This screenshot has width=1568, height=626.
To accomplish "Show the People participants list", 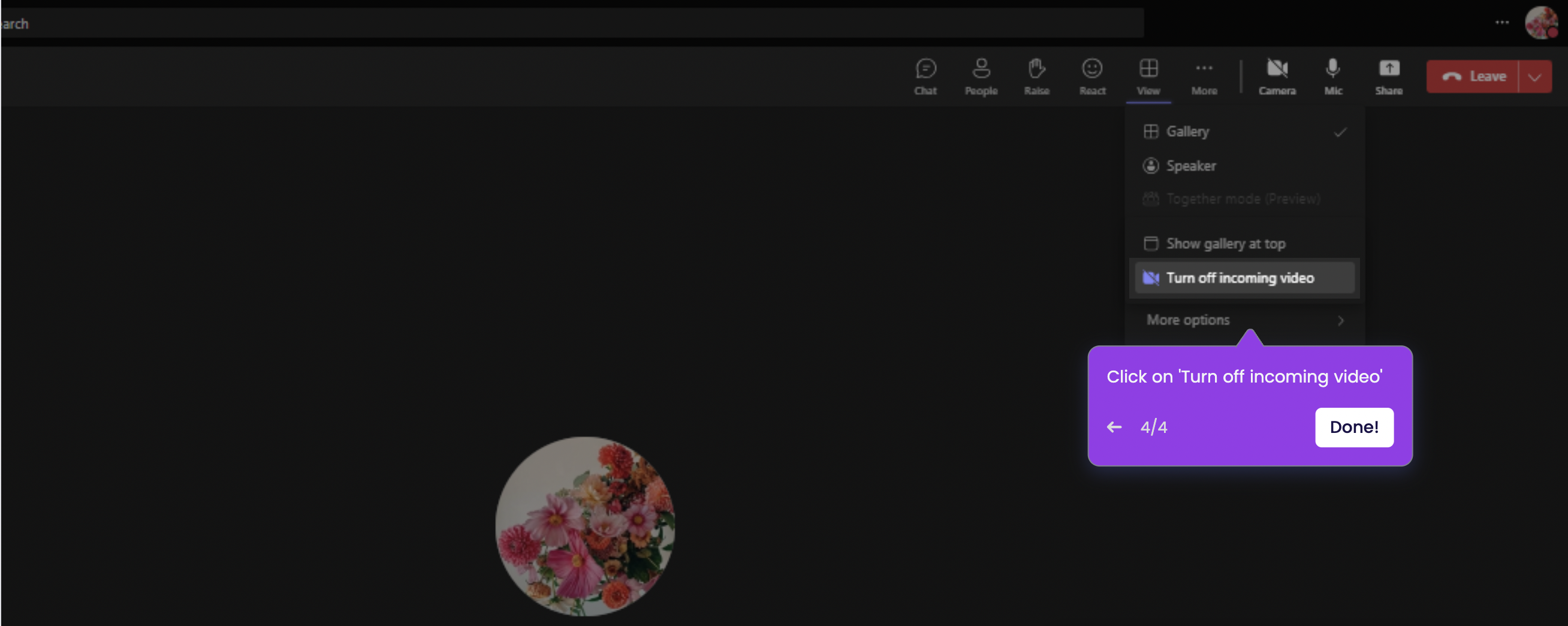I will [981, 76].
